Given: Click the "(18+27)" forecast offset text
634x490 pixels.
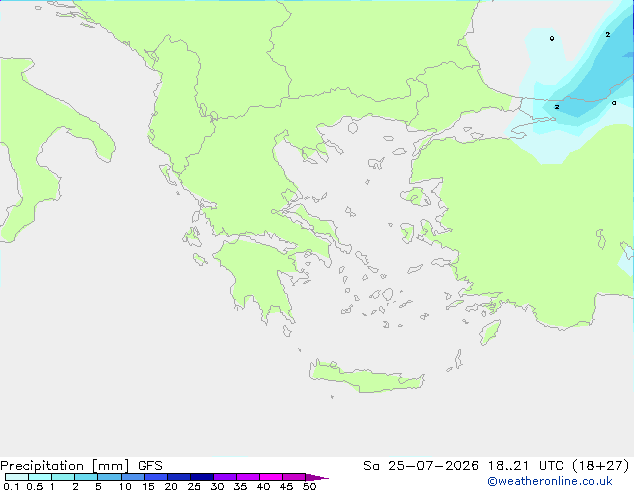Looking at the screenshot, I should [x=601, y=466].
